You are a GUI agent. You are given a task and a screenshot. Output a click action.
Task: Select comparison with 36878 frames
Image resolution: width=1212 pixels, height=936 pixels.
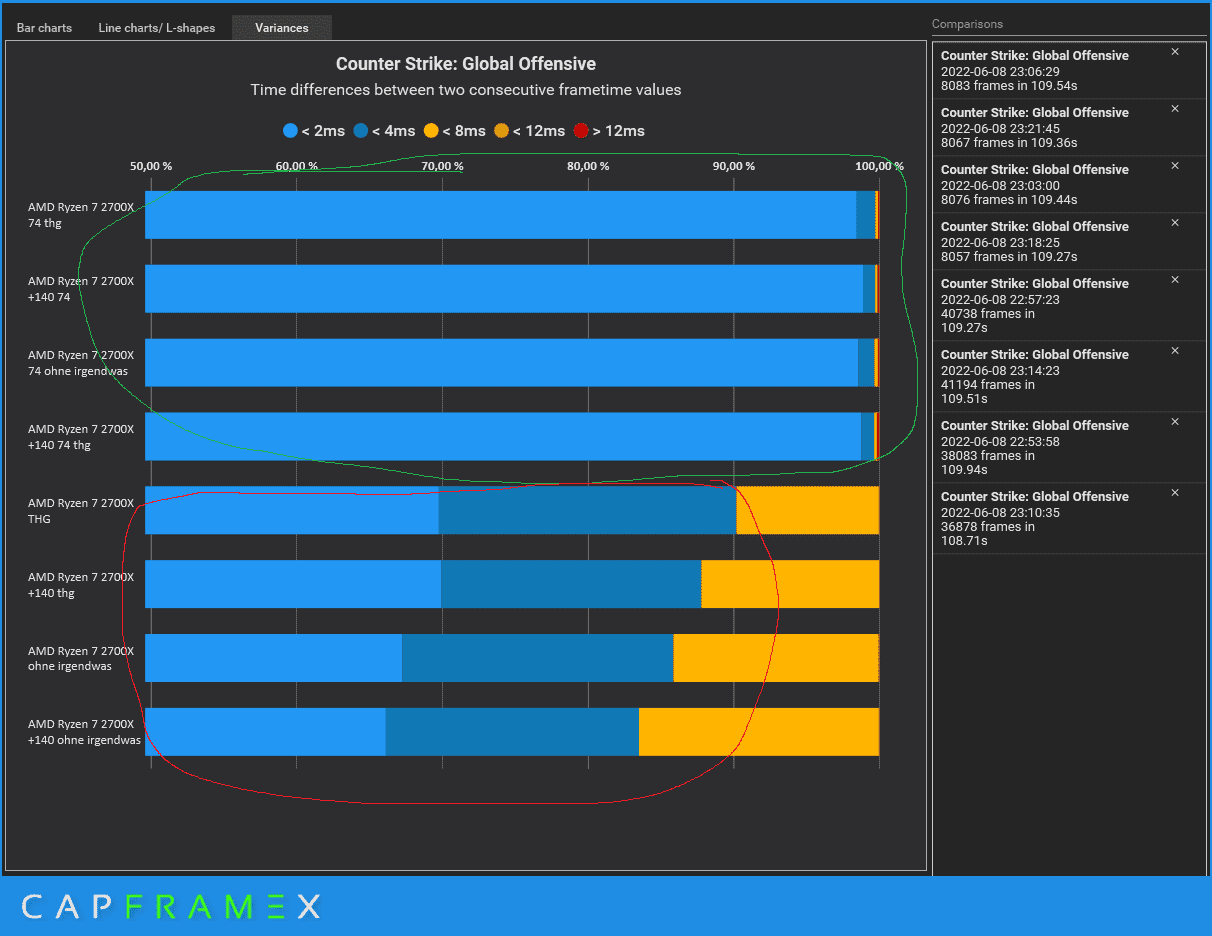[1069, 518]
